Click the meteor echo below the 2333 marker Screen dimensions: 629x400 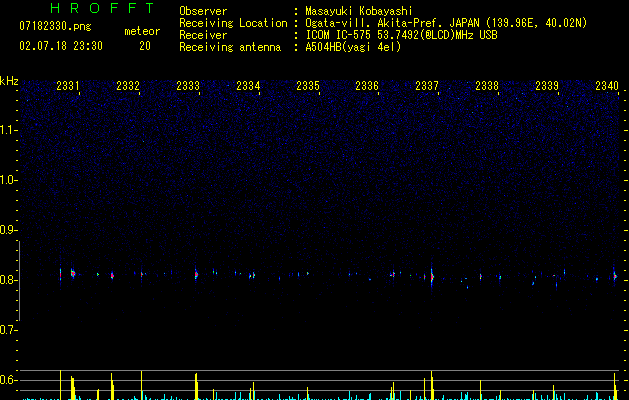[196, 275]
